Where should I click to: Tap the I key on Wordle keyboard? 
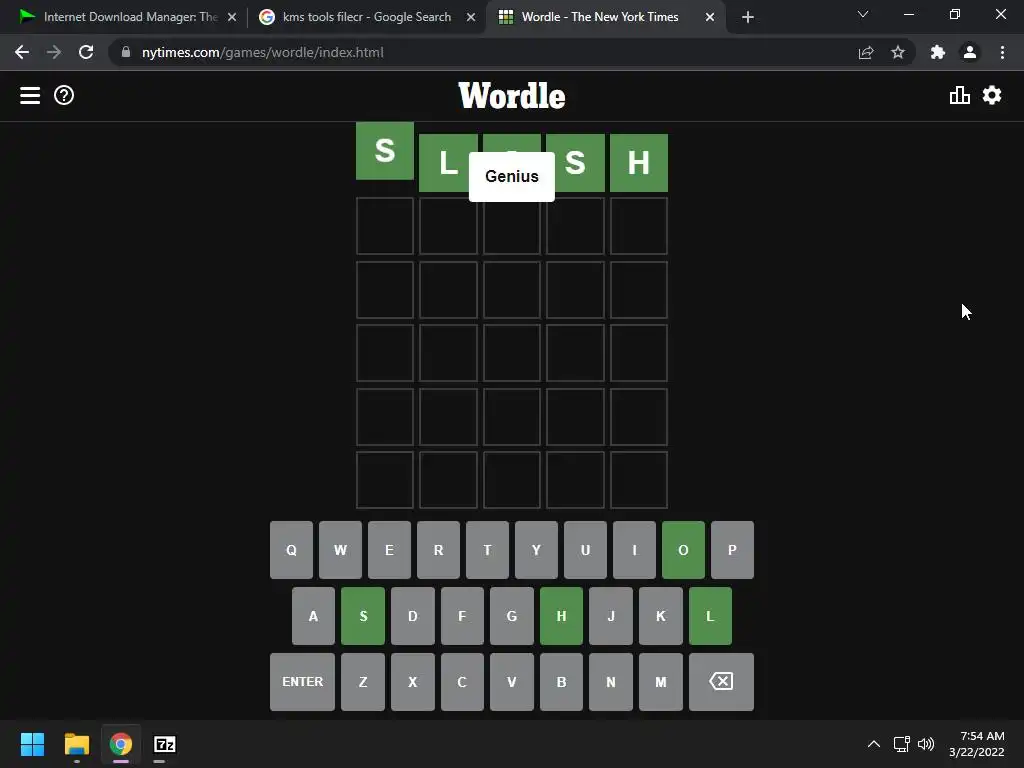[634, 550]
